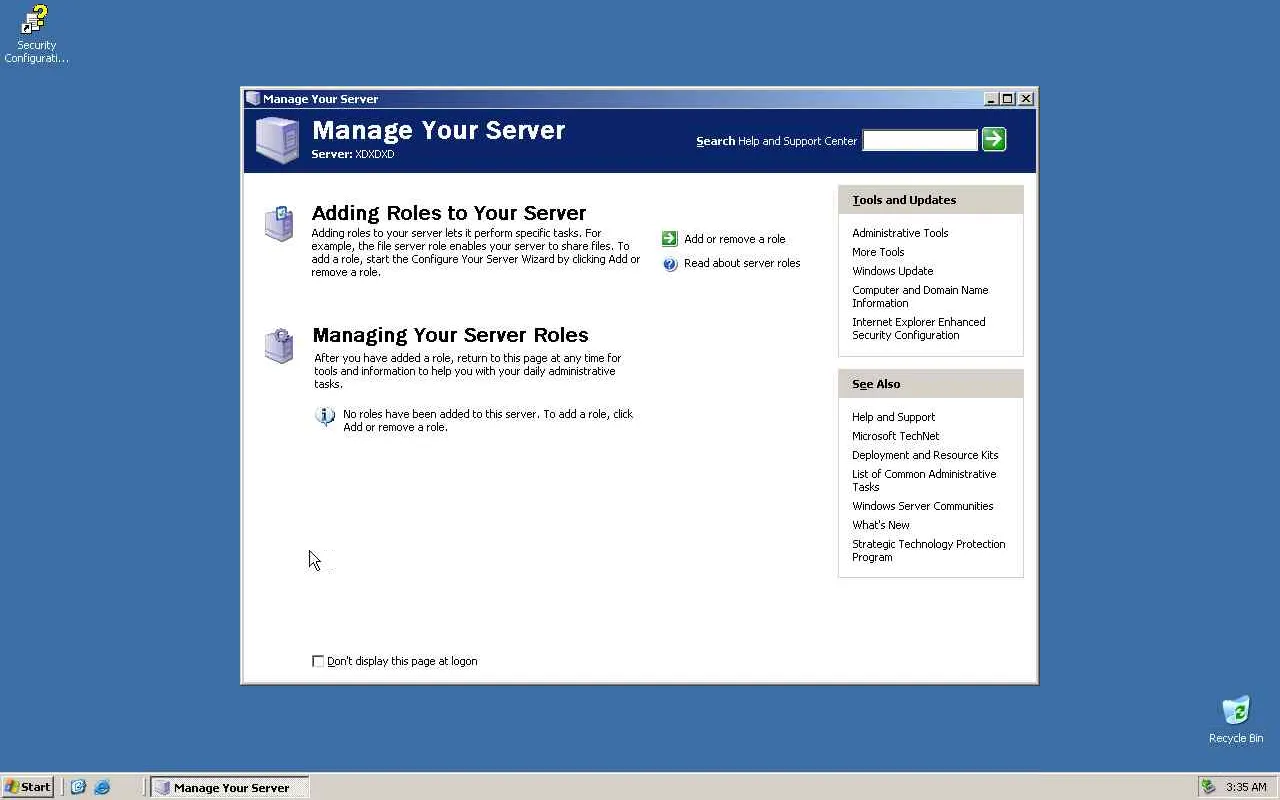Viewport: 1280px width, 800px height.
Task: Click the Adding Roles to Your Server icon
Action: [x=279, y=223]
